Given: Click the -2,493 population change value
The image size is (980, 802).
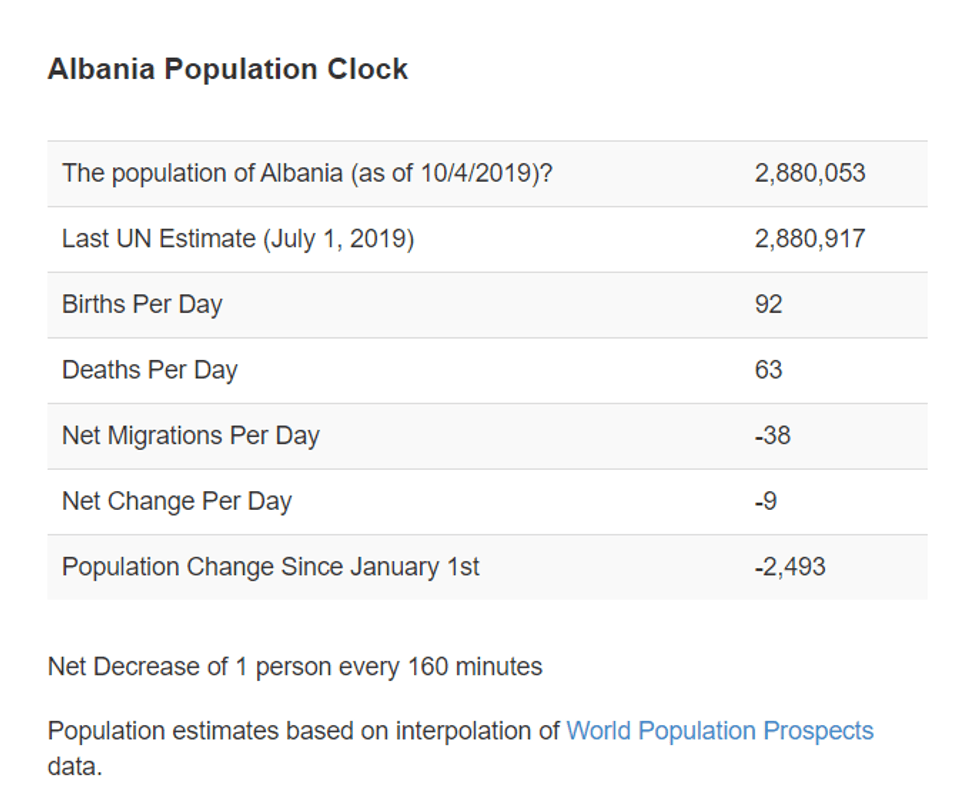Looking at the screenshot, I should click(790, 567).
